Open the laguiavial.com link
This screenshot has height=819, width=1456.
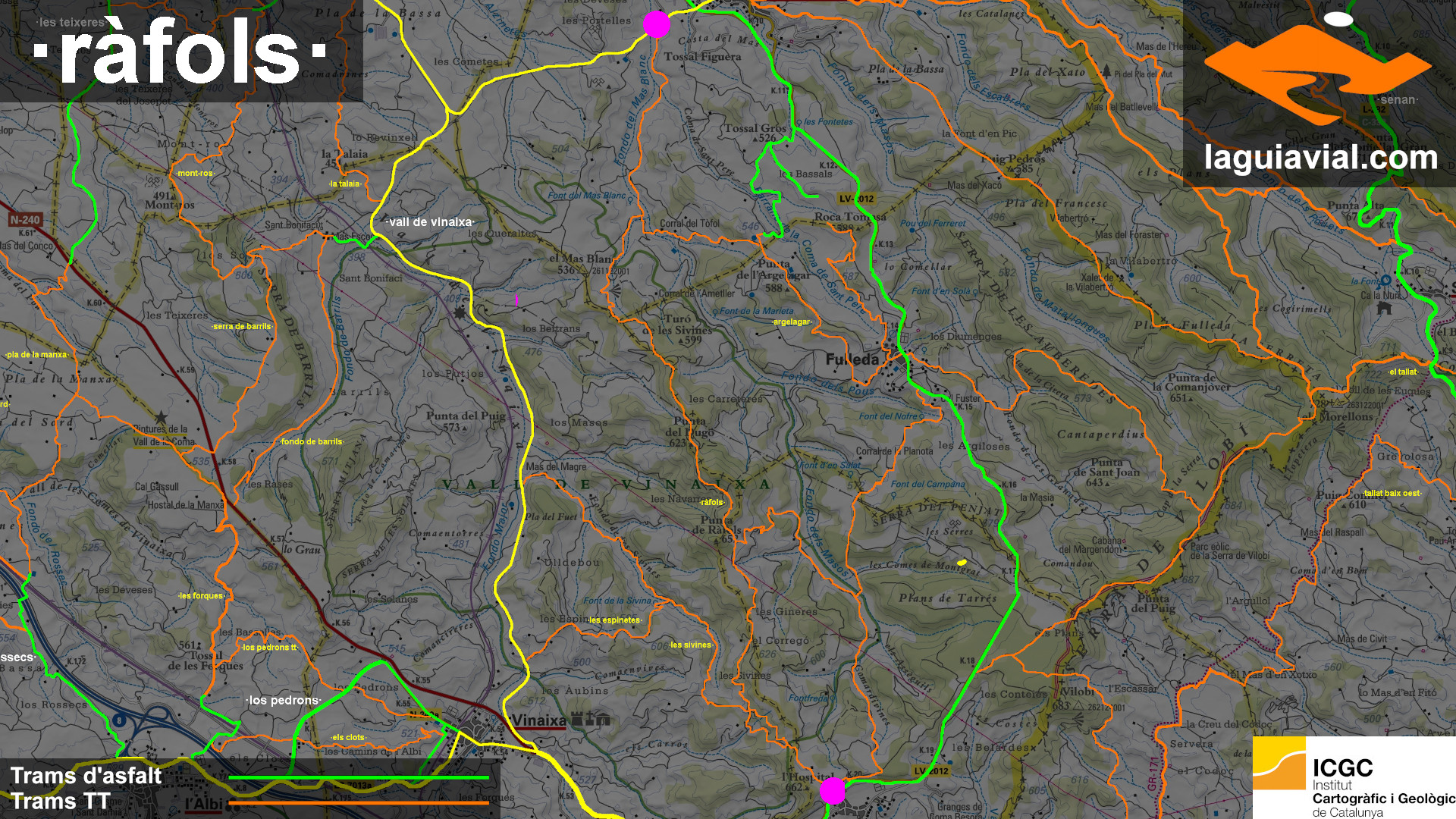pyautogui.click(x=1320, y=158)
